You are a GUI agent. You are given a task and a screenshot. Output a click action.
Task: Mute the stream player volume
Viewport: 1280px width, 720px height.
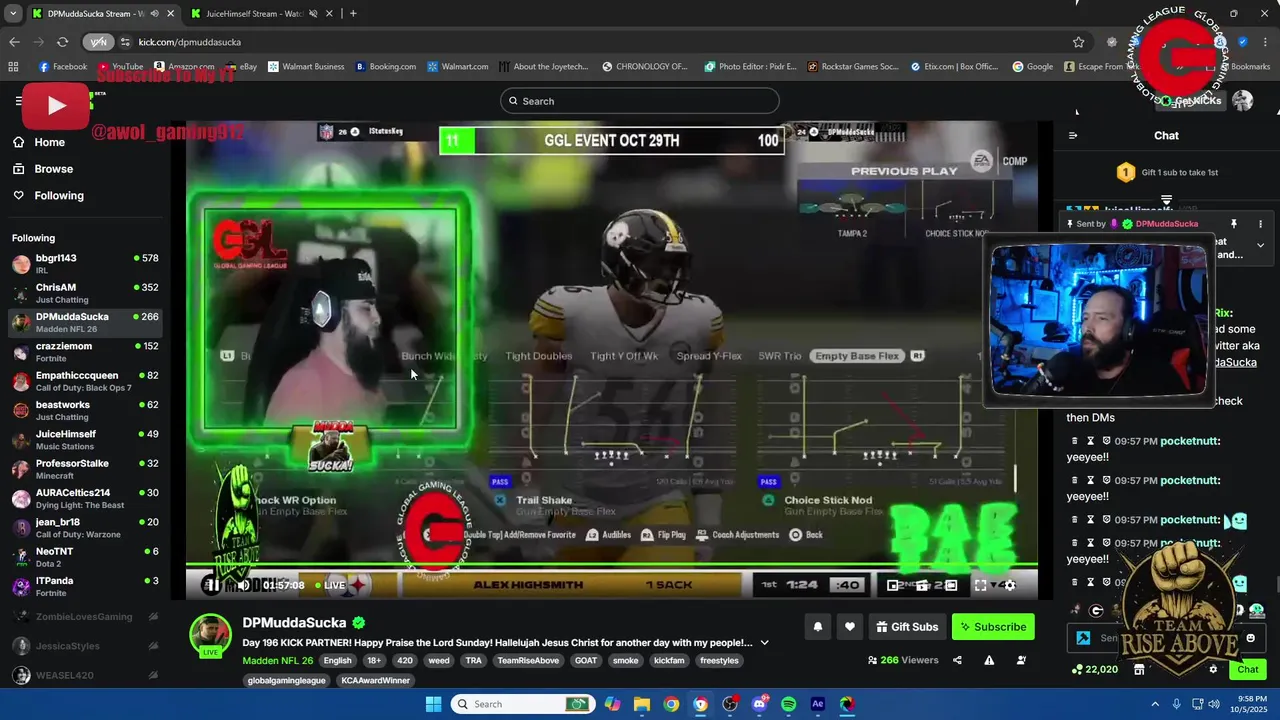(243, 585)
